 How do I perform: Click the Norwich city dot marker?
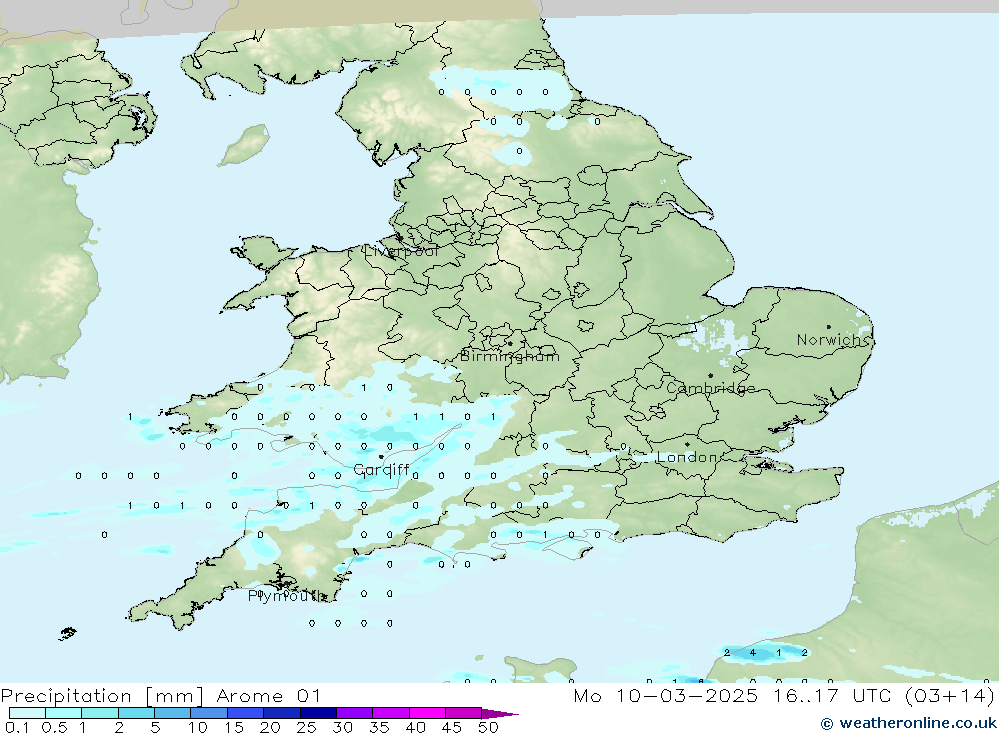828,327
